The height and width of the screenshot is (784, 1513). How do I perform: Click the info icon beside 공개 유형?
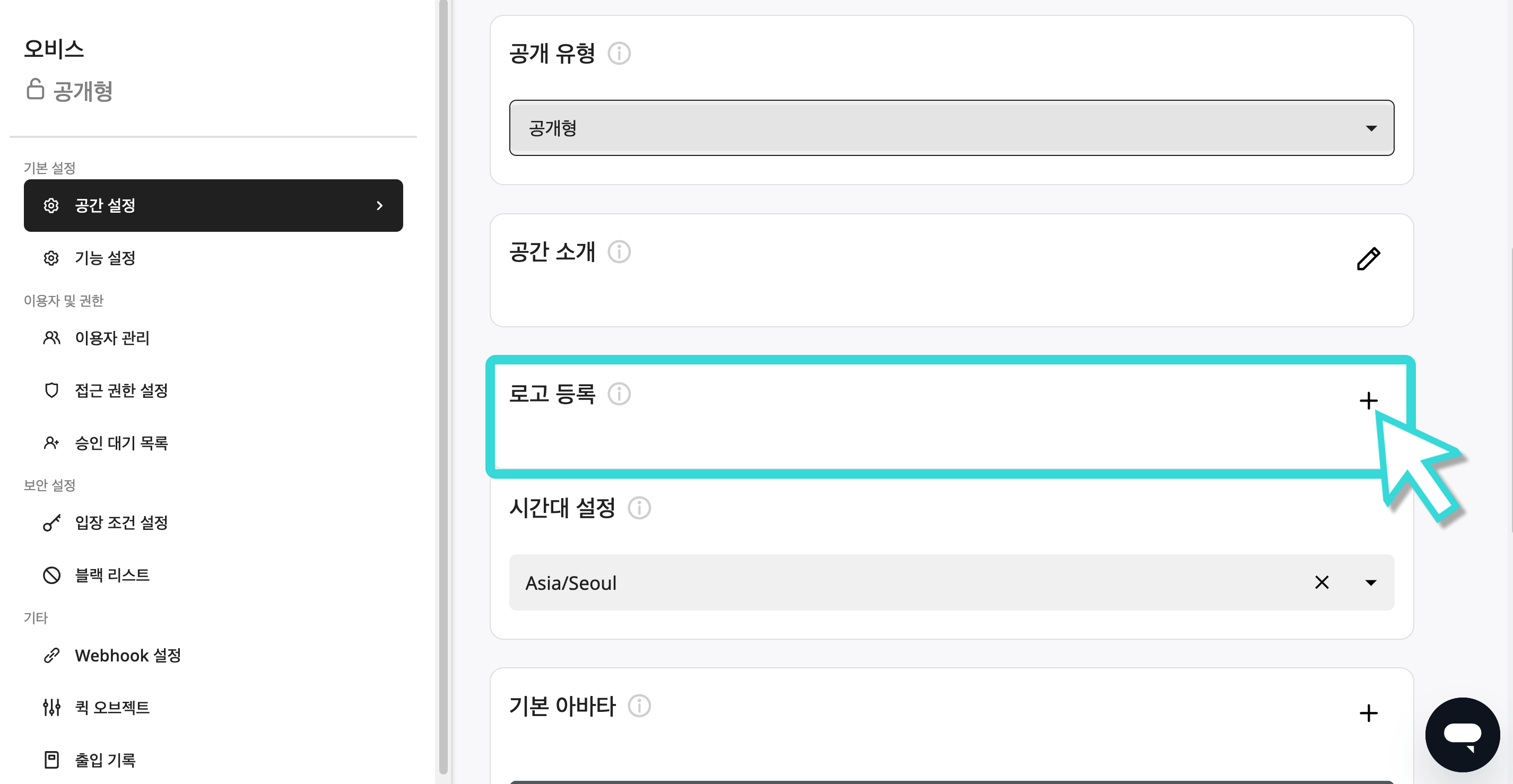(x=619, y=54)
